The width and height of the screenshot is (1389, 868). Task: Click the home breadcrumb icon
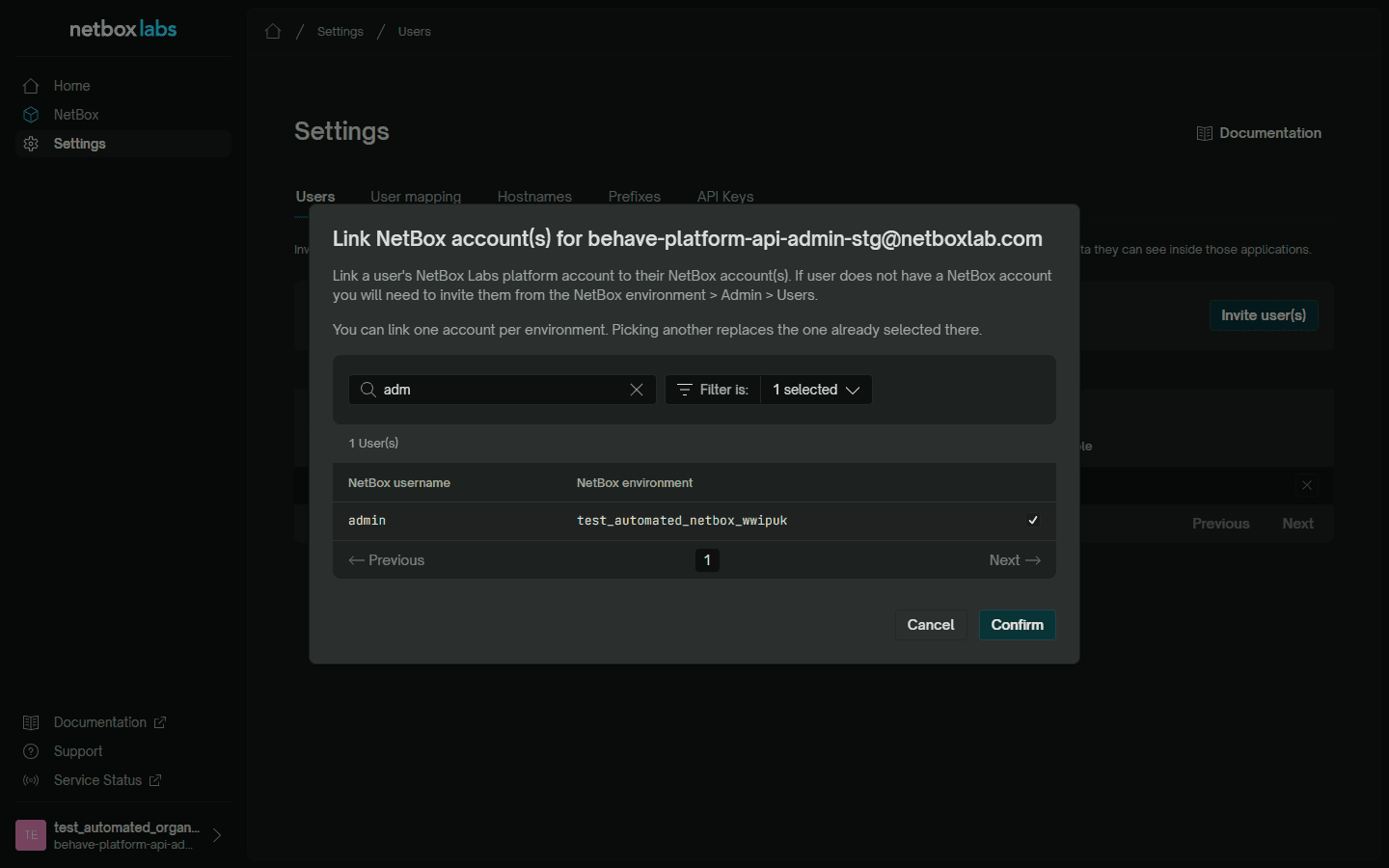pyautogui.click(x=273, y=32)
